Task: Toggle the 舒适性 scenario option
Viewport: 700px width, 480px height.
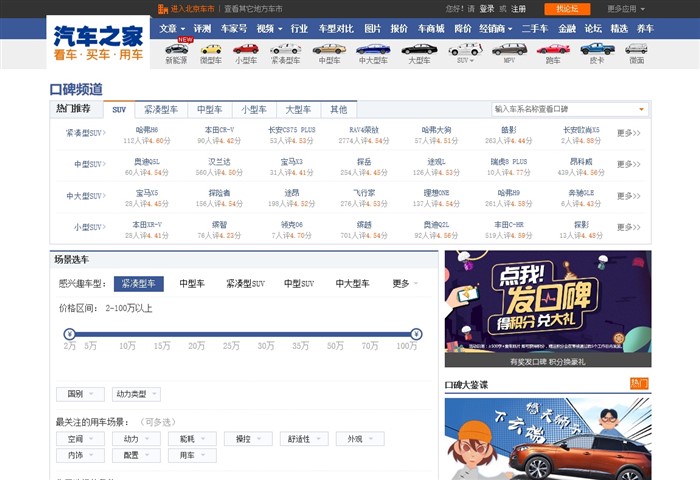Action: tap(304, 439)
